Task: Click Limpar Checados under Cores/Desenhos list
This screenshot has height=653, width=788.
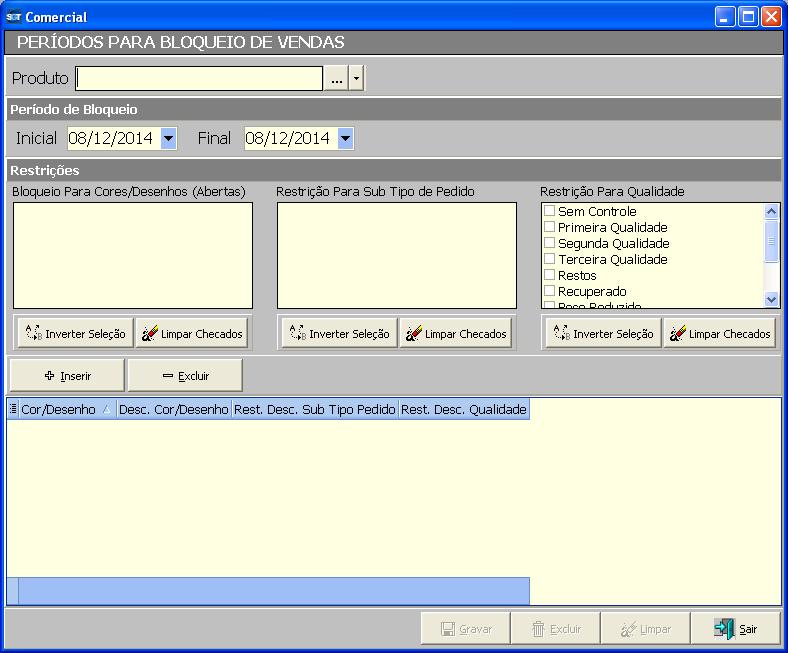Action: [x=192, y=334]
